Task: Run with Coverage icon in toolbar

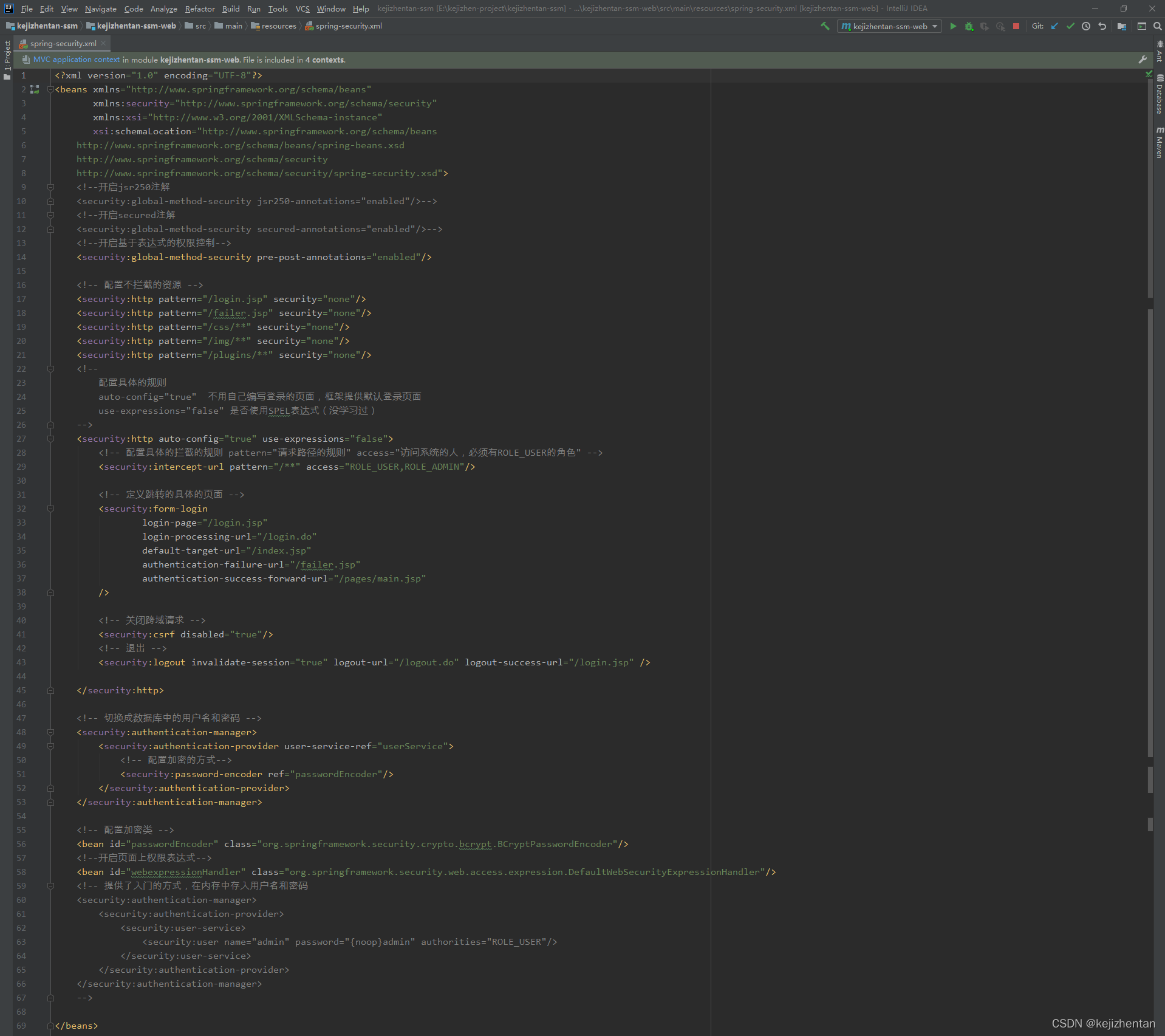Action: click(x=985, y=26)
